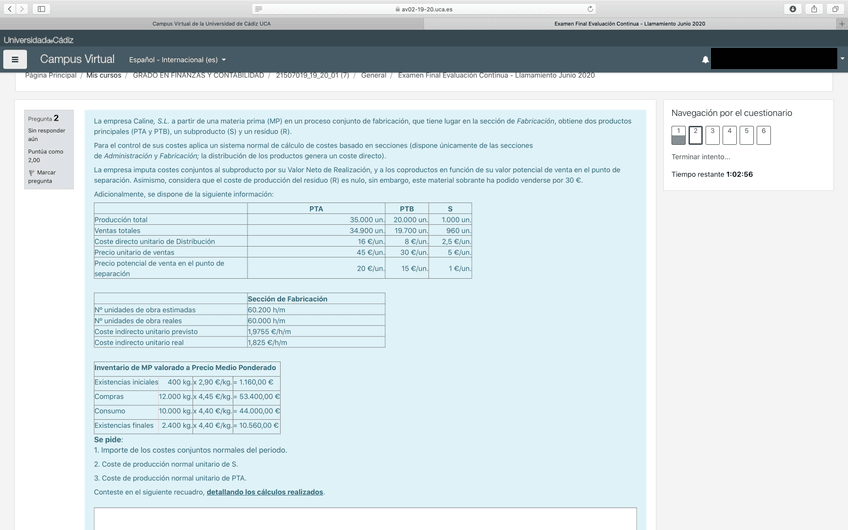Reload the page with refresh icon
Image resolution: width=848 pixels, height=530 pixels.
[x=590, y=9]
